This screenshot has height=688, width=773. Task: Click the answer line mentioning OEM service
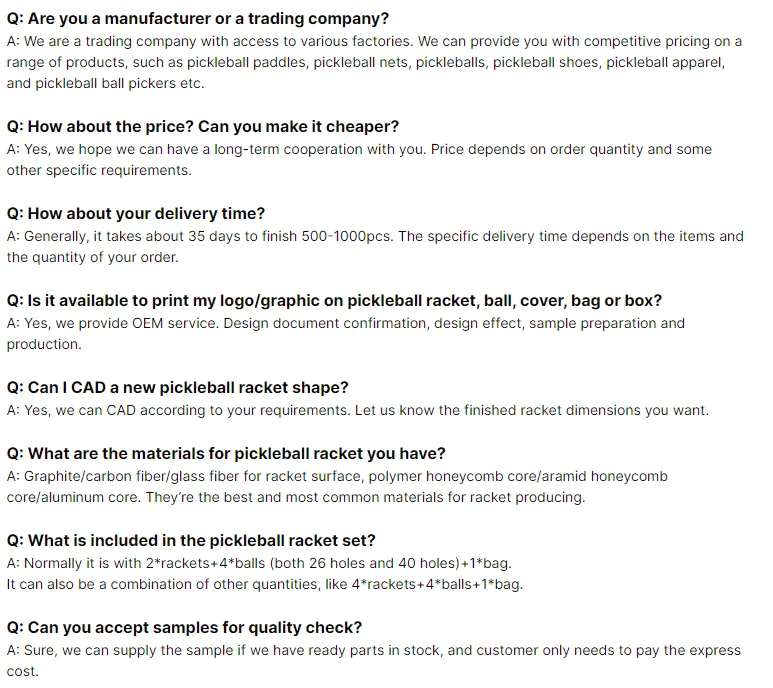(x=345, y=323)
